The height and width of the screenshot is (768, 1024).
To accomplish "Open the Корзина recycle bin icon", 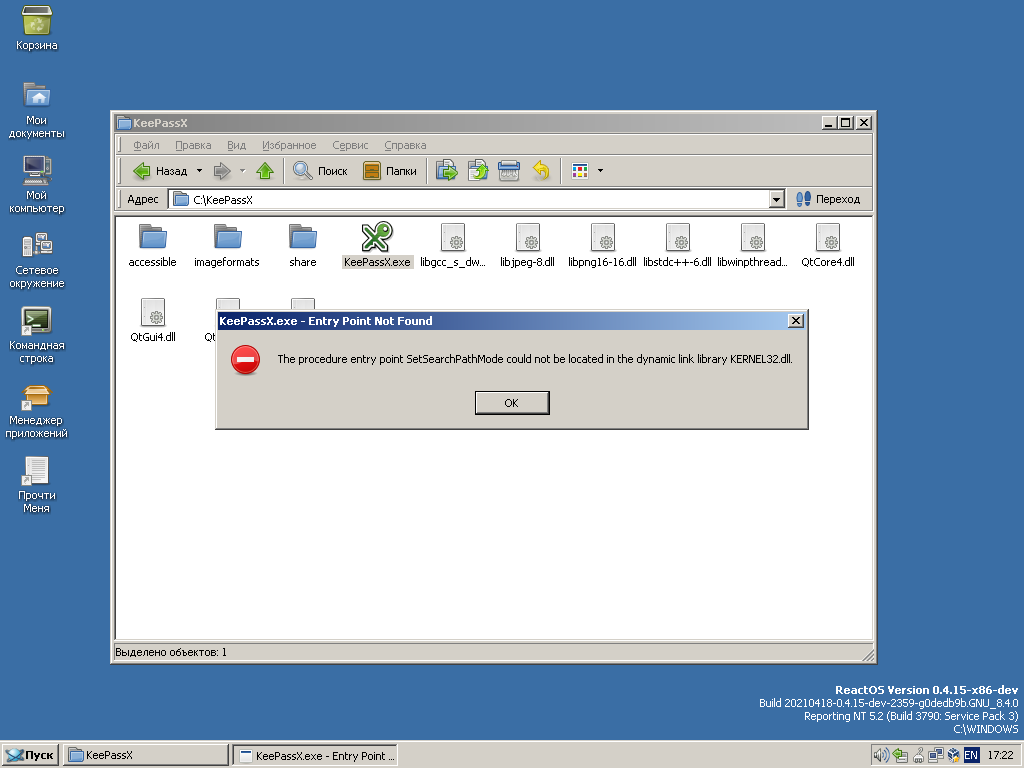I will point(37,27).
